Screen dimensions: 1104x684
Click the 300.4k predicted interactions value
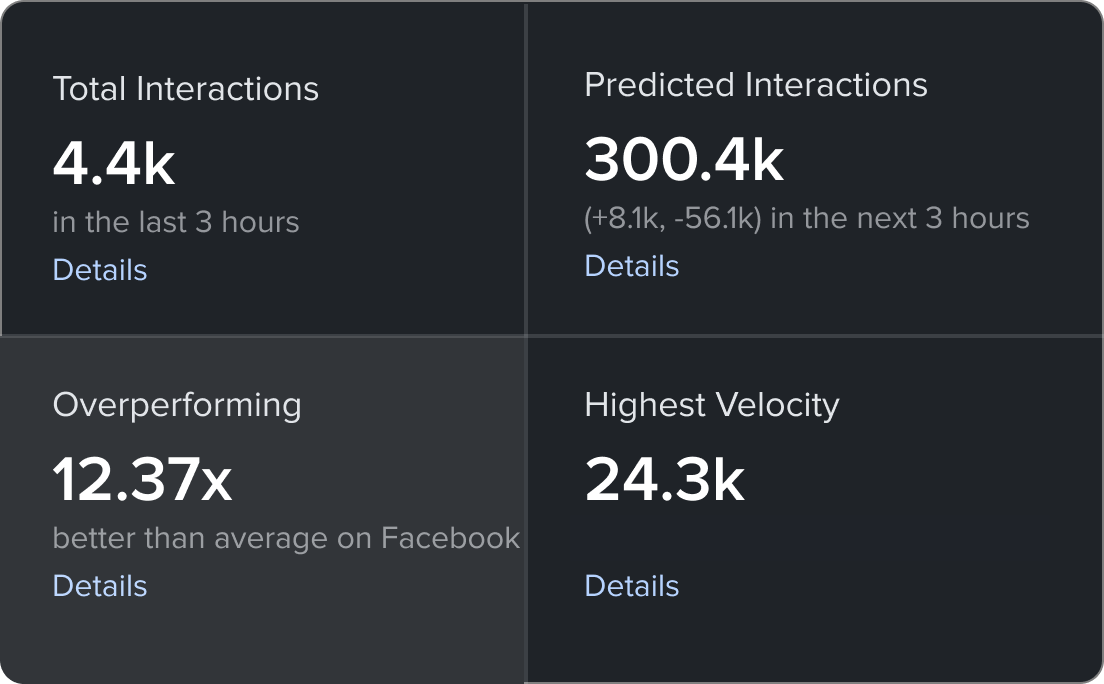(x=684, y=160)
